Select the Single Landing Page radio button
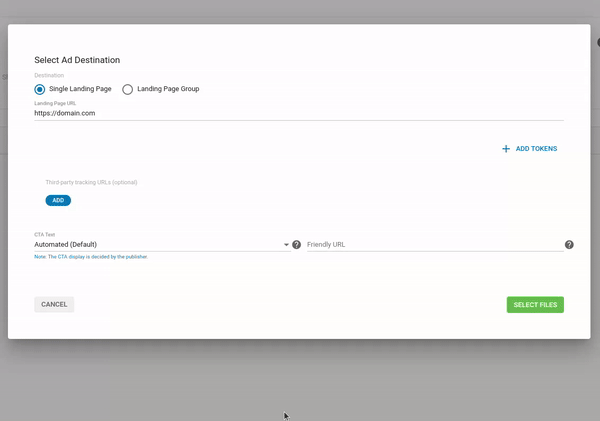The width and height of the screenshot is (600, 421). point(40,89)
